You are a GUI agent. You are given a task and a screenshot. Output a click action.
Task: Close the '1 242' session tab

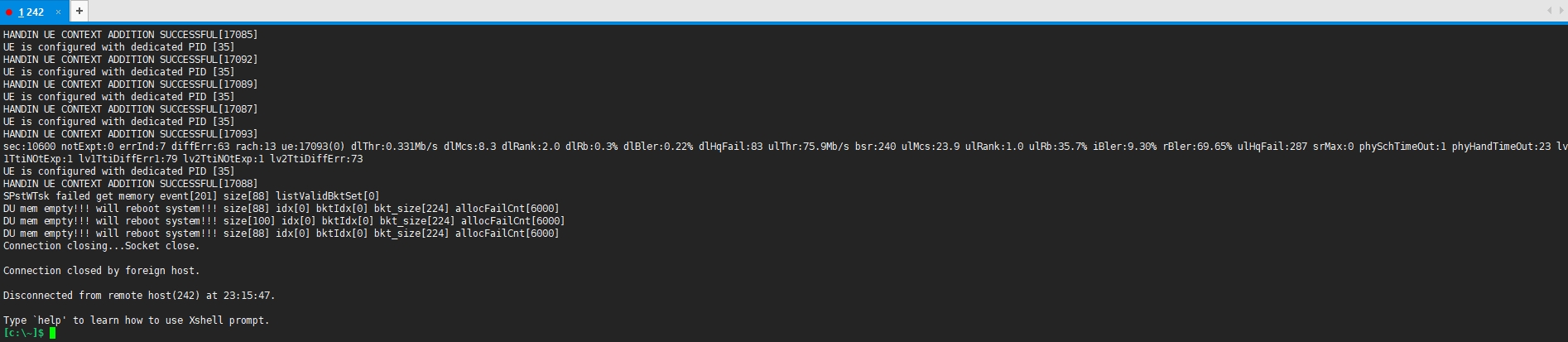pyautogui.click(x=58, y=12)
